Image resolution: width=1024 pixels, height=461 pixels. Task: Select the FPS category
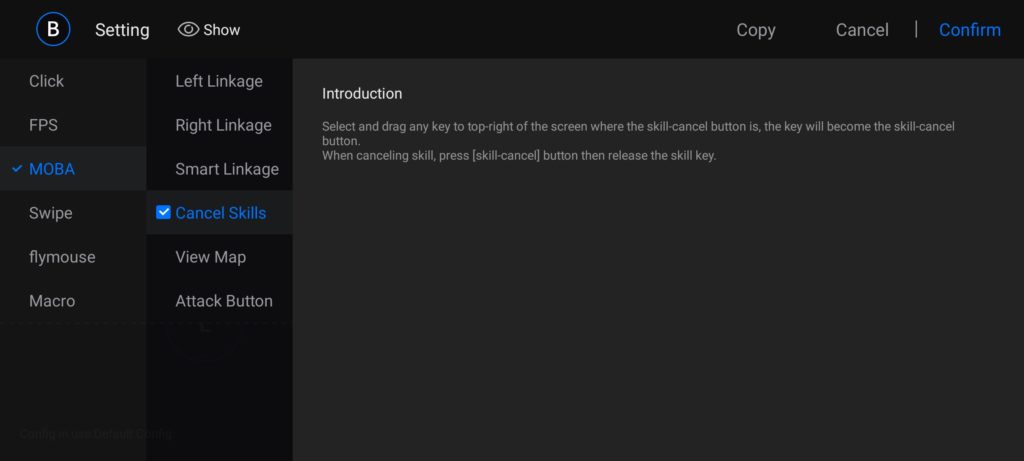43,125
